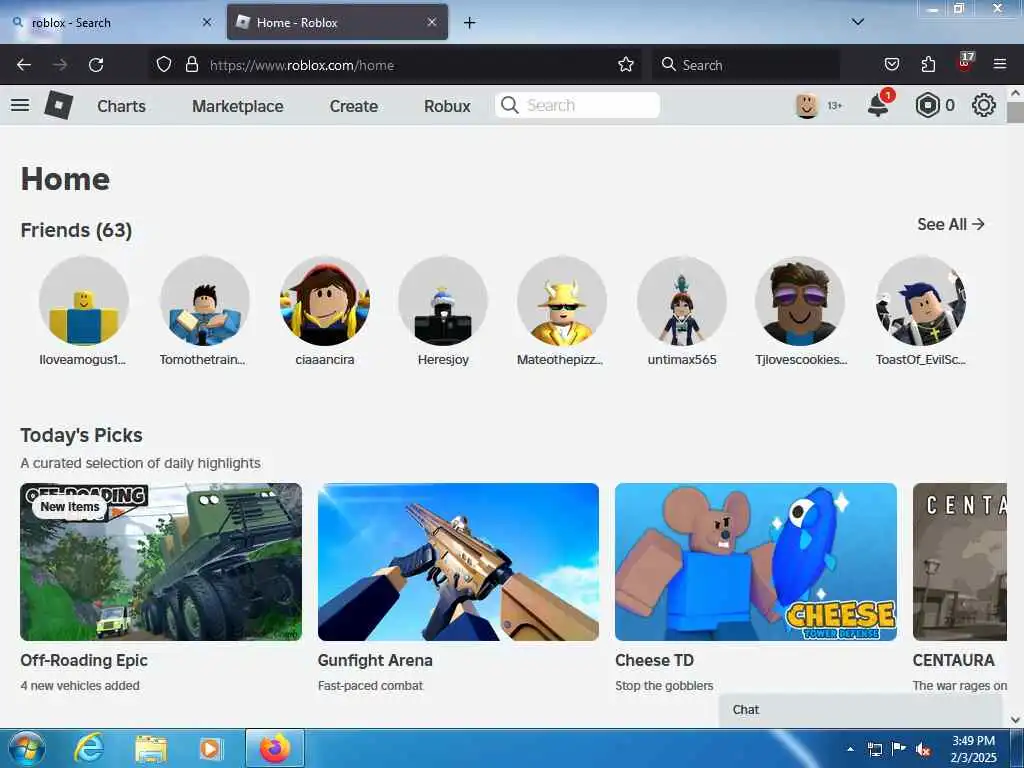1024x768 pixels.
Task: Click the Roblox logo icon
Action: coord(58,105)
